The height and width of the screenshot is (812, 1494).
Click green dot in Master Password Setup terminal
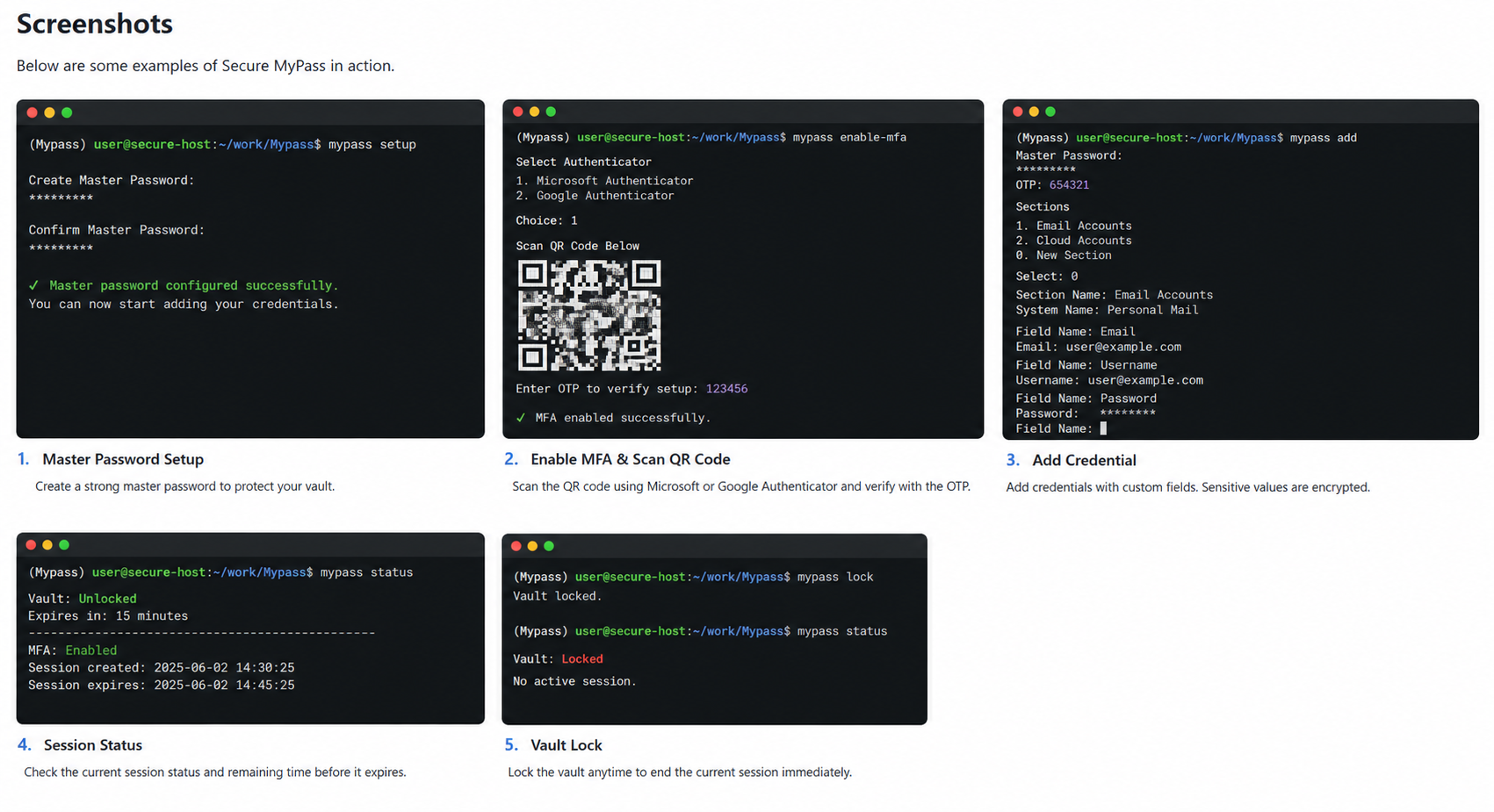67,112
